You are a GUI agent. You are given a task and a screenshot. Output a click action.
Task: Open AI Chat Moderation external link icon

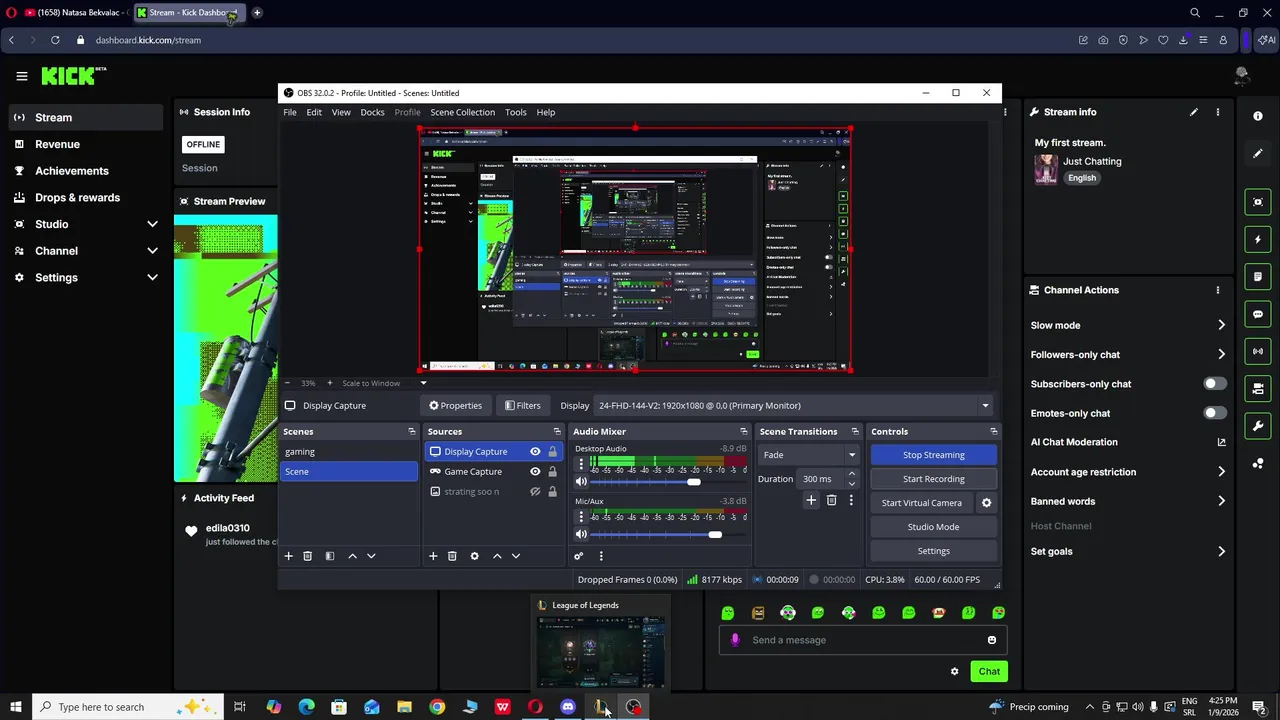[x=1221, y=442]
